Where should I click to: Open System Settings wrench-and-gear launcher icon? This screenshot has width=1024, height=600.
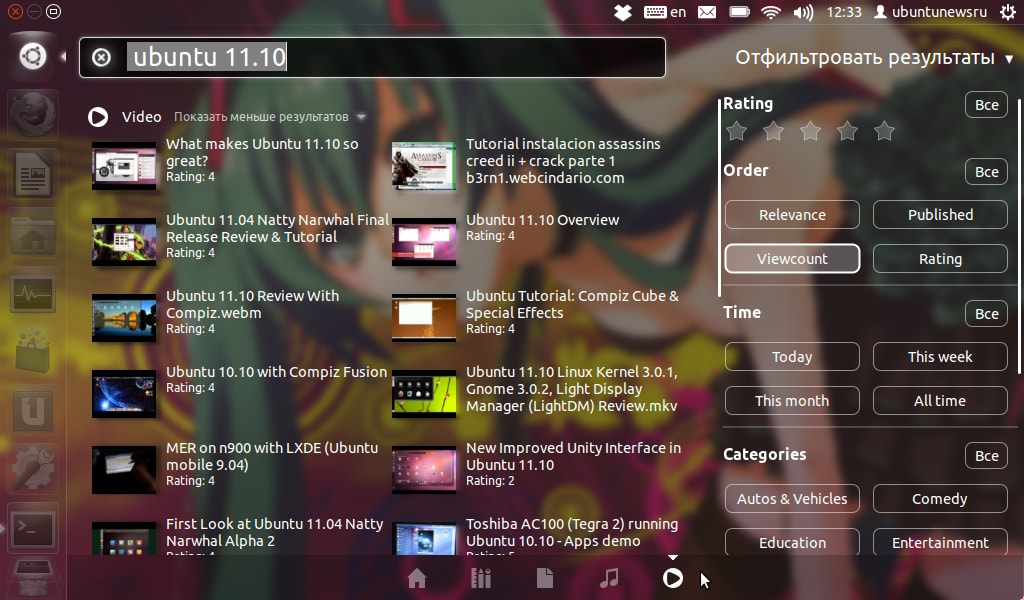tap(33, 469)
